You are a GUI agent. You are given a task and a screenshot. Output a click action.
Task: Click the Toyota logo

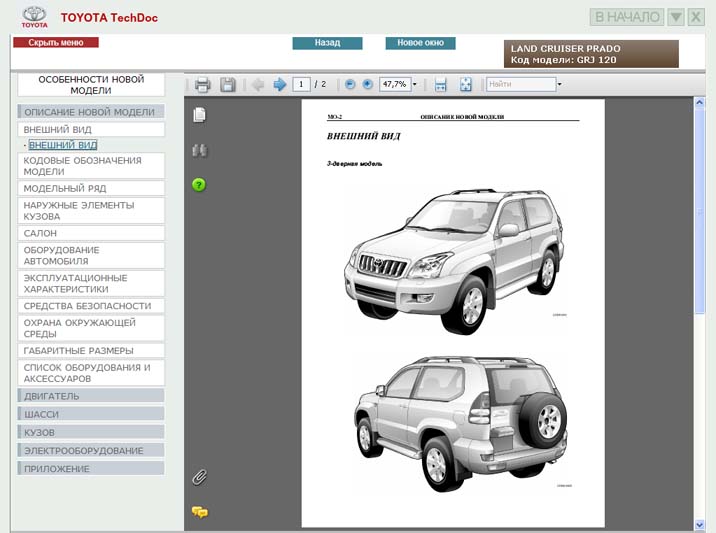pyautogui.click(x=34, y=17)
